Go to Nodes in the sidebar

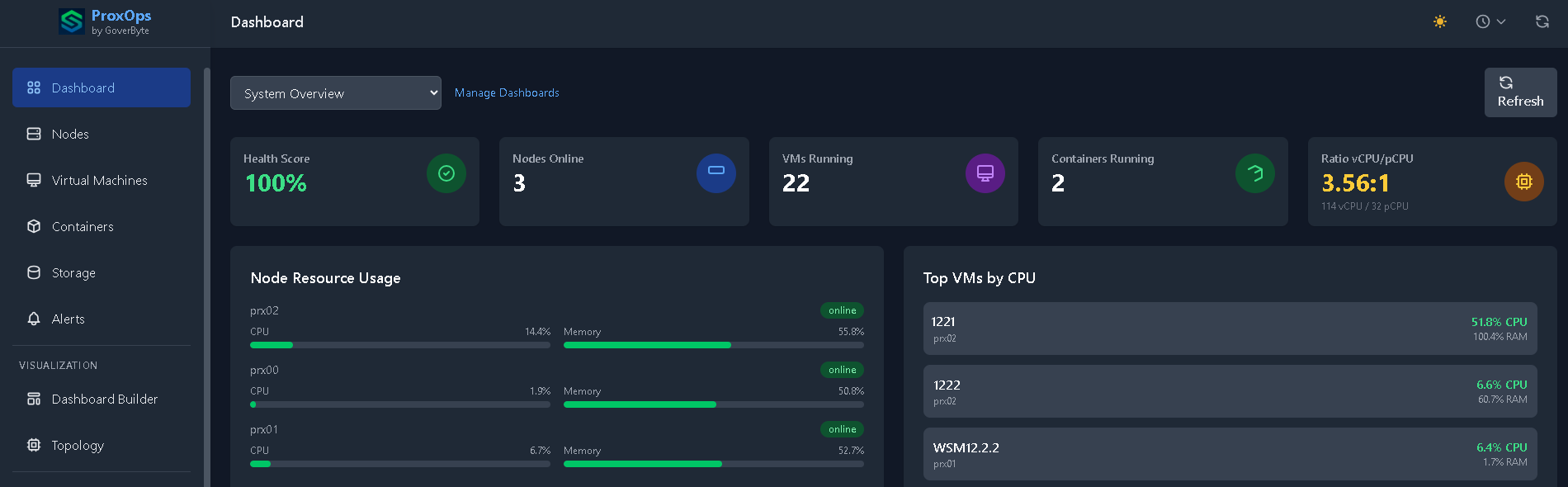click(x=70, y=134)
